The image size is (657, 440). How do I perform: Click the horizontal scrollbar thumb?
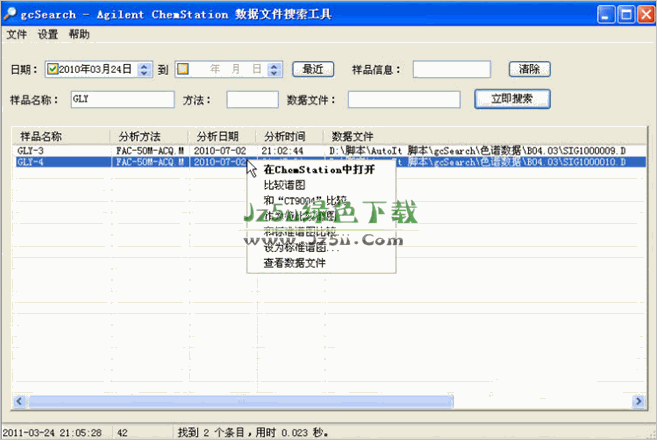pyautogui.click(x=241, y=401)
